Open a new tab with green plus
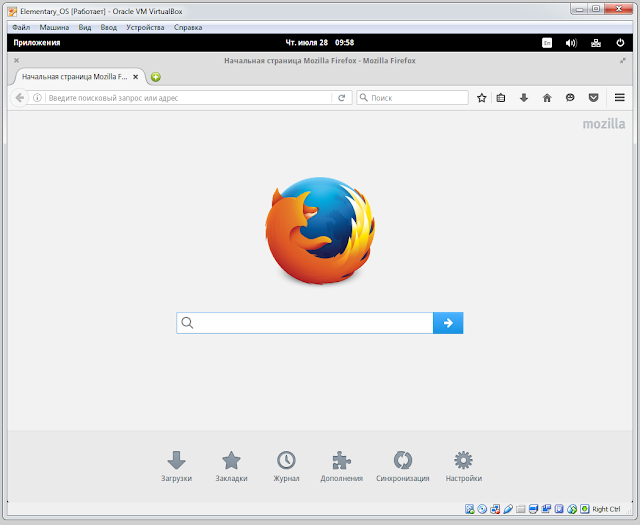Viewport: 640px width, 525px height. [x=156, y=77]
